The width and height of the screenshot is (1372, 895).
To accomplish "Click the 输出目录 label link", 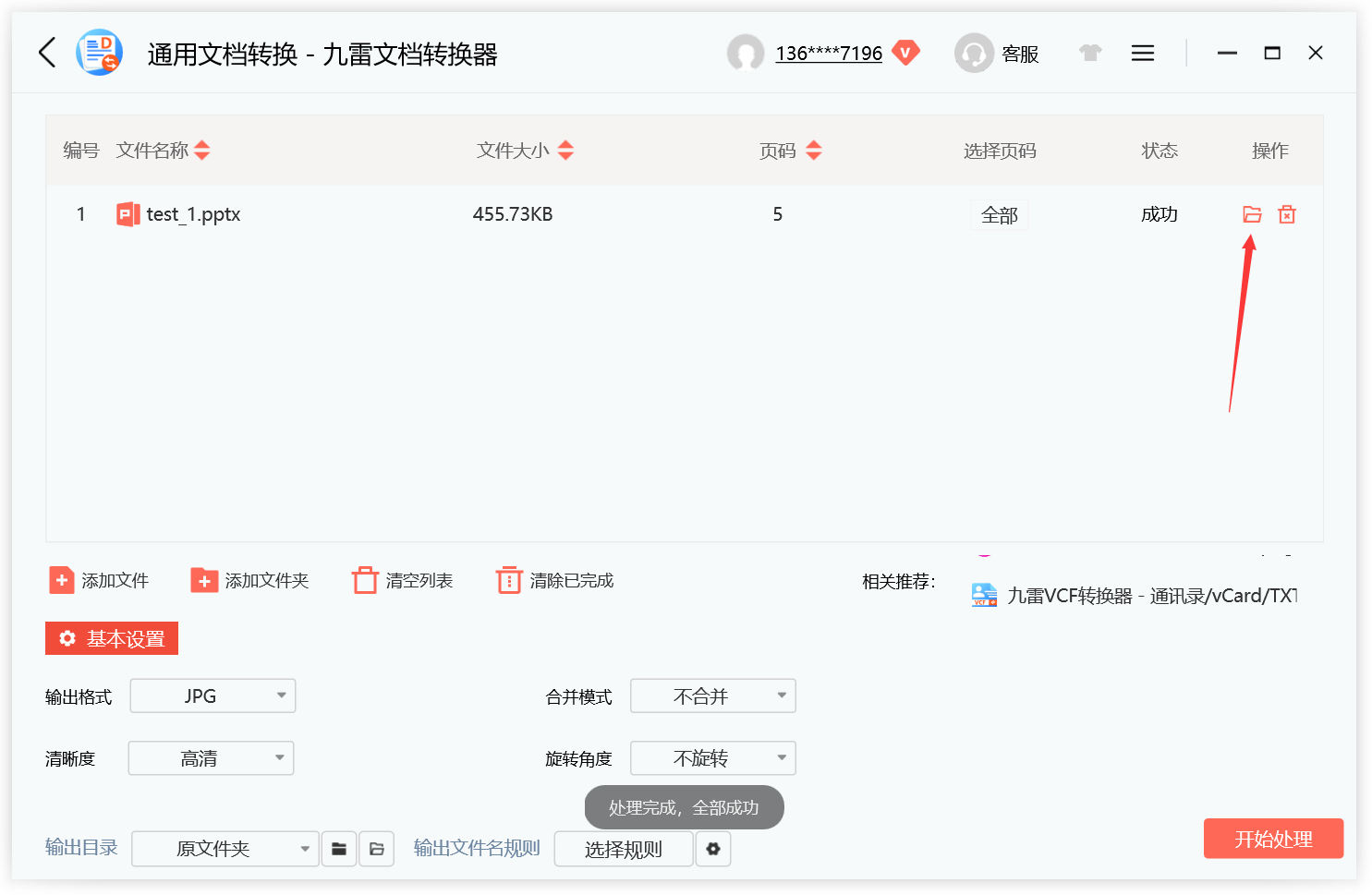I will pos(81,847).
